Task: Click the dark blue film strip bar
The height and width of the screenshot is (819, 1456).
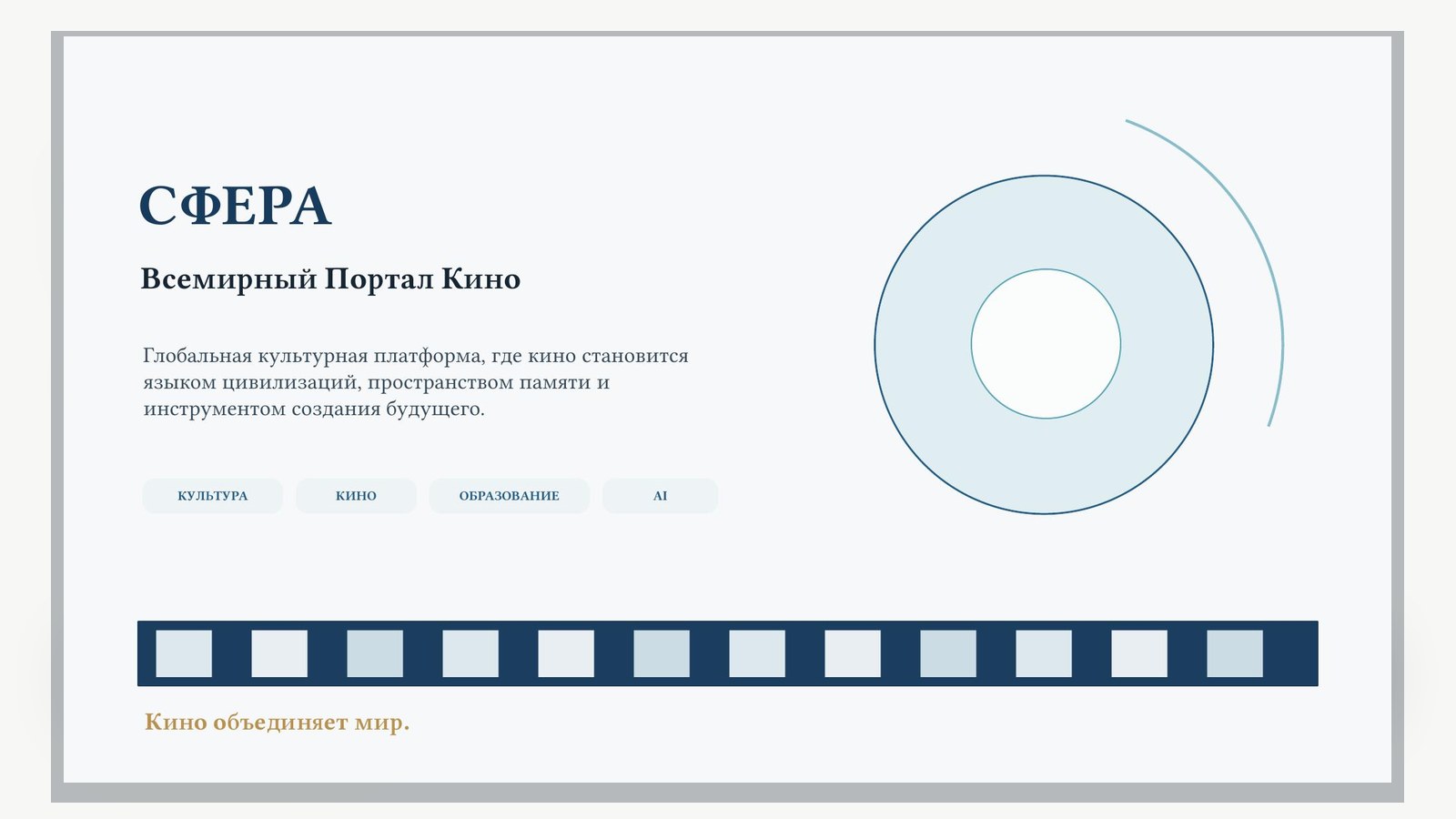Action: [x=728, y=653]
